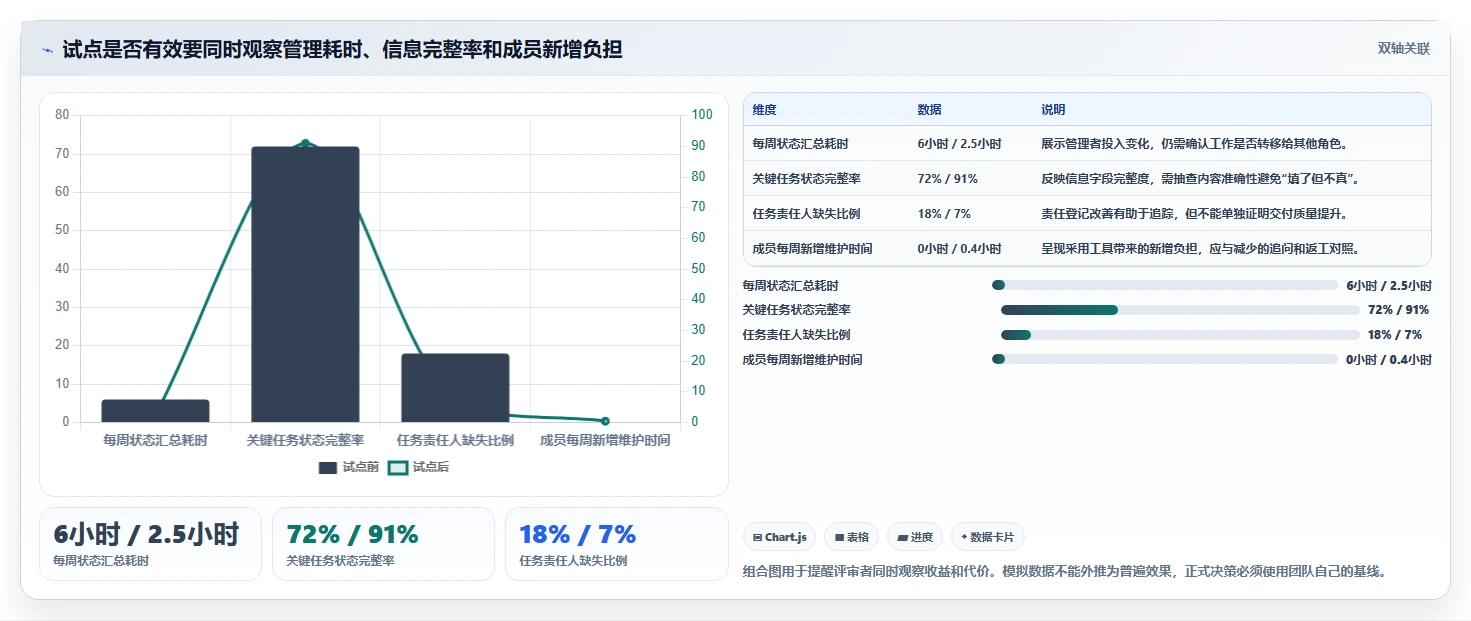Click description starting 呈现采用工具带来的新增负担

pos(1200,249)
